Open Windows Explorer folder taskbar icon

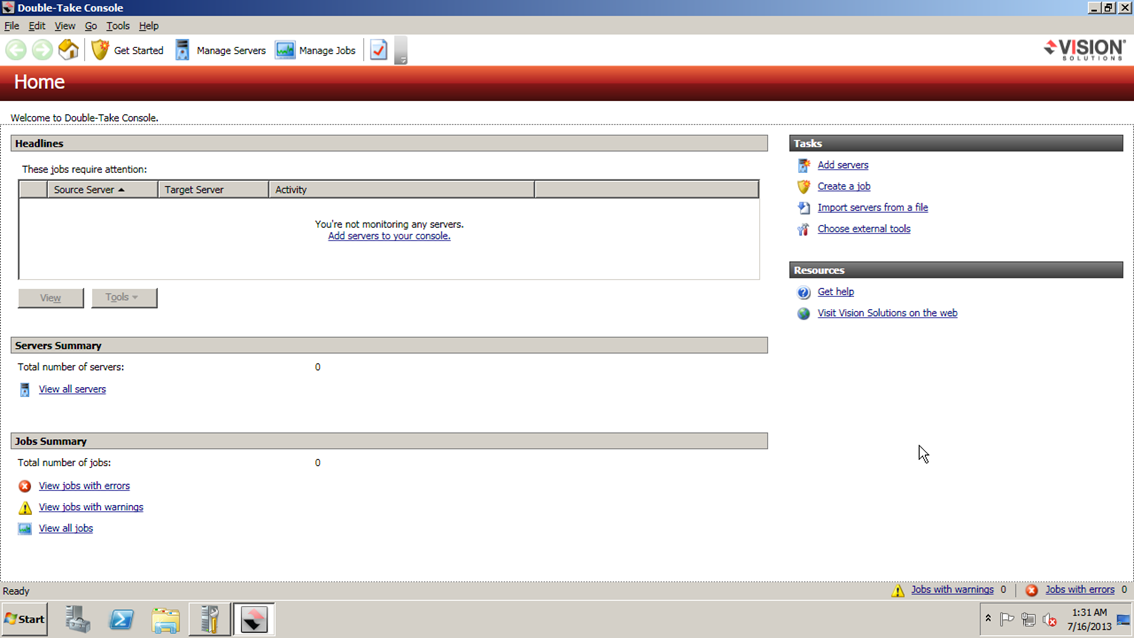point(166,620)
